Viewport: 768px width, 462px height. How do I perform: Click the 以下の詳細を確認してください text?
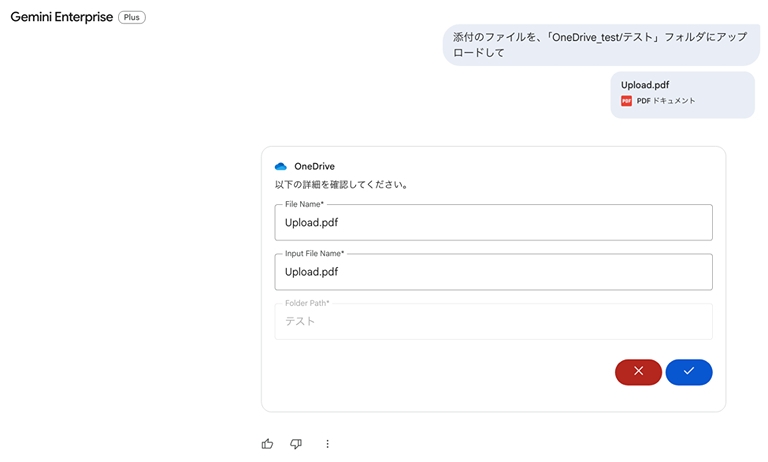(x=341, y=185)
